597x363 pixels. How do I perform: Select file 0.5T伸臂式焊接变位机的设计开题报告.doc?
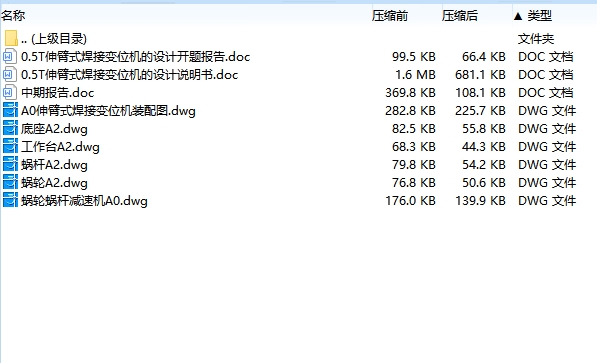tap(136, 57)
